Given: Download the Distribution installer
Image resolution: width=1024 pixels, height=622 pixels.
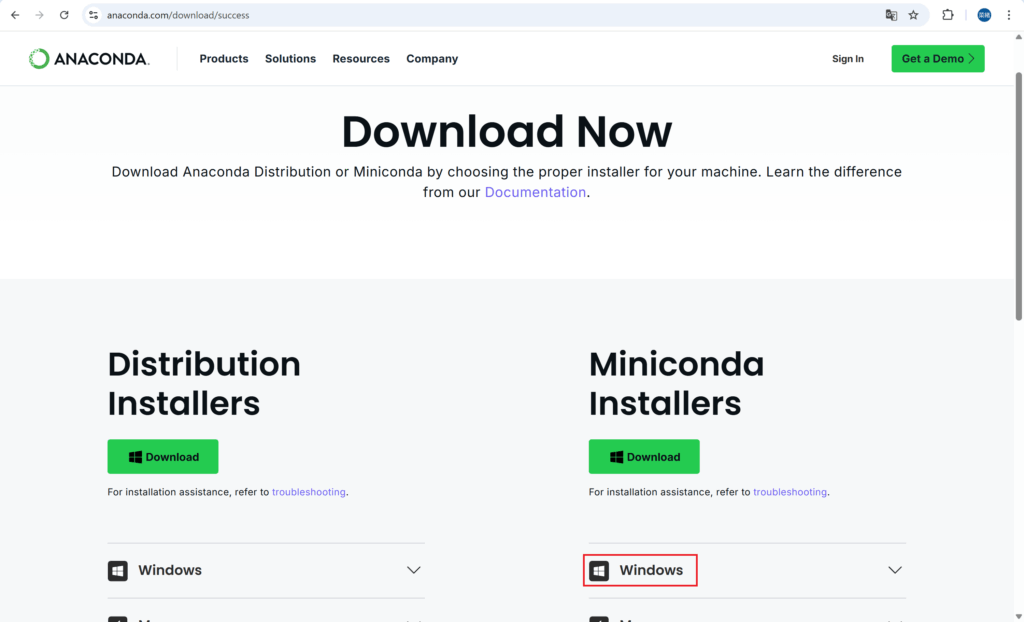Looking at the screenshot, I should pos(163,457).
